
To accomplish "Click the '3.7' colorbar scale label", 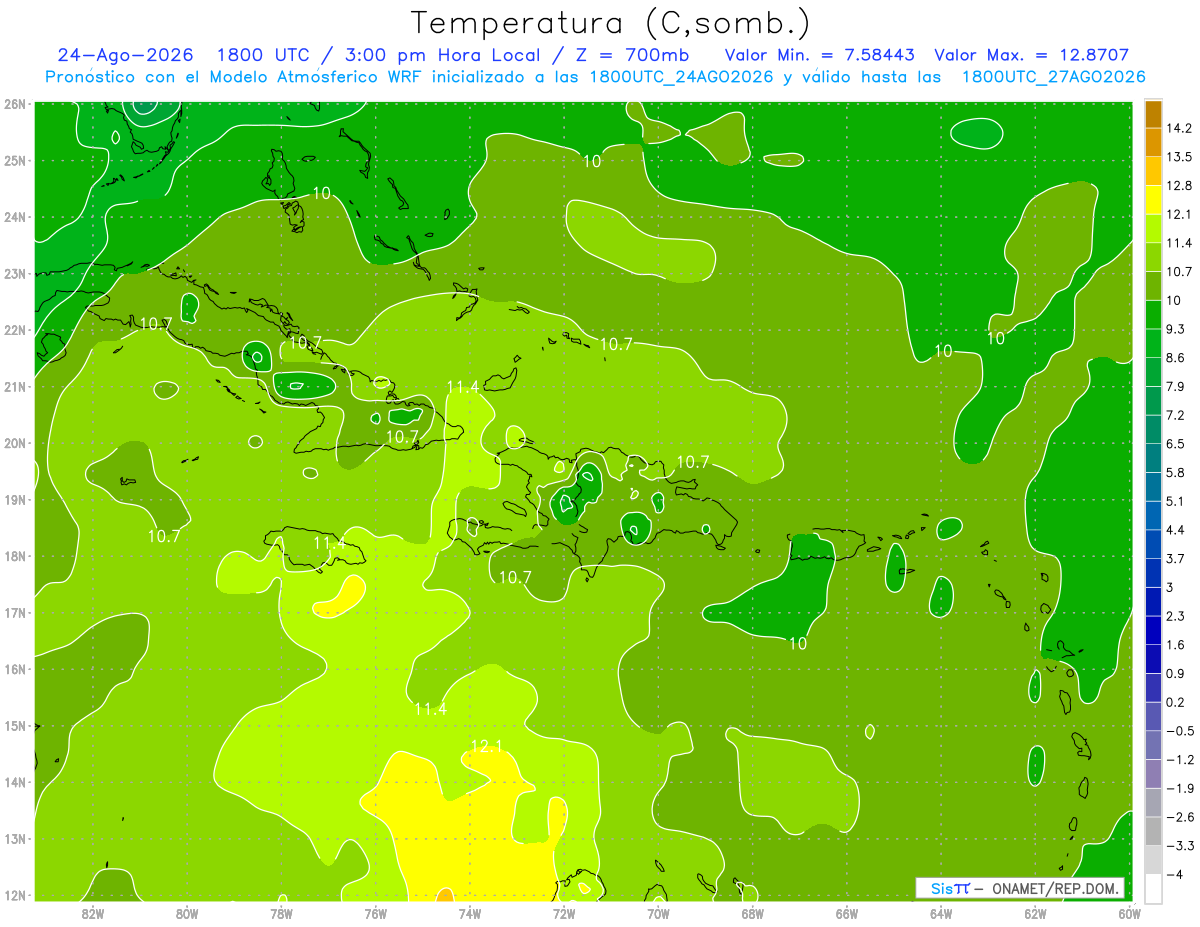I will point(1176,558).
